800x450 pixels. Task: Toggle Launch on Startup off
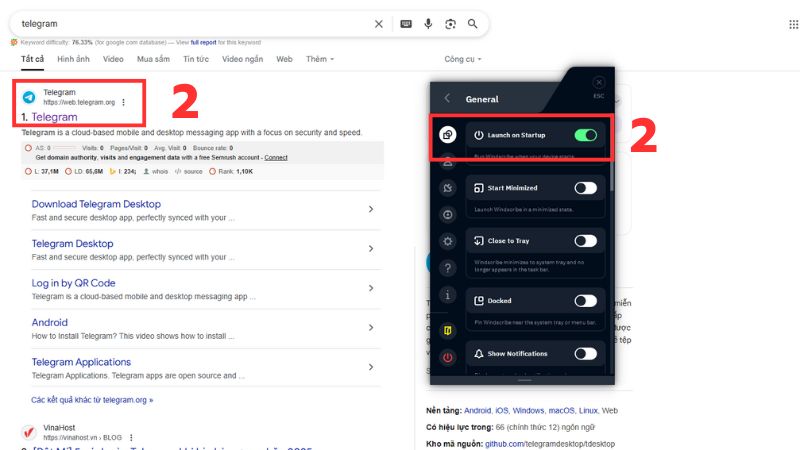click(x=585, y=135)
